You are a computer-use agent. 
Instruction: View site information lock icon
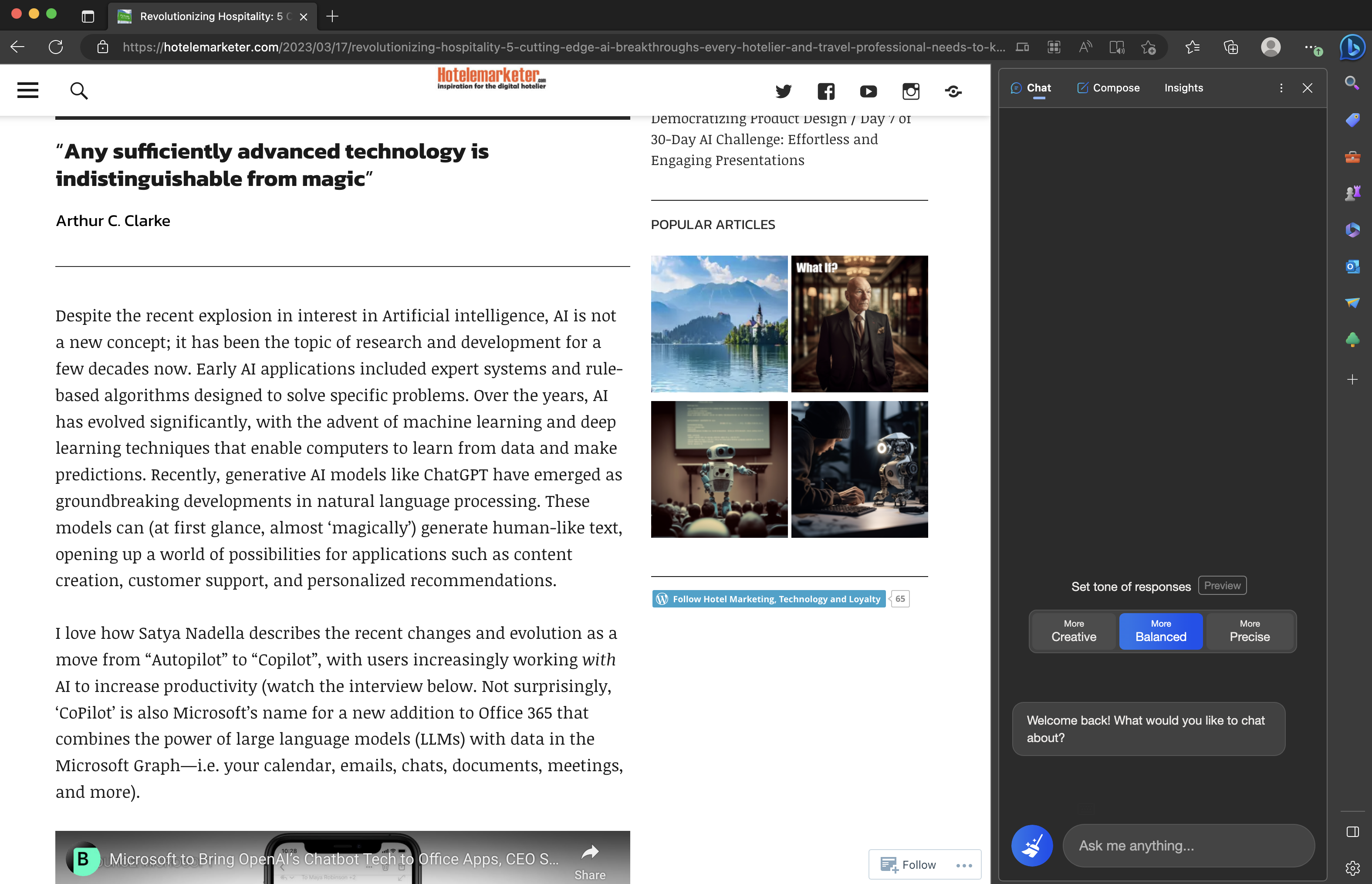103,47
